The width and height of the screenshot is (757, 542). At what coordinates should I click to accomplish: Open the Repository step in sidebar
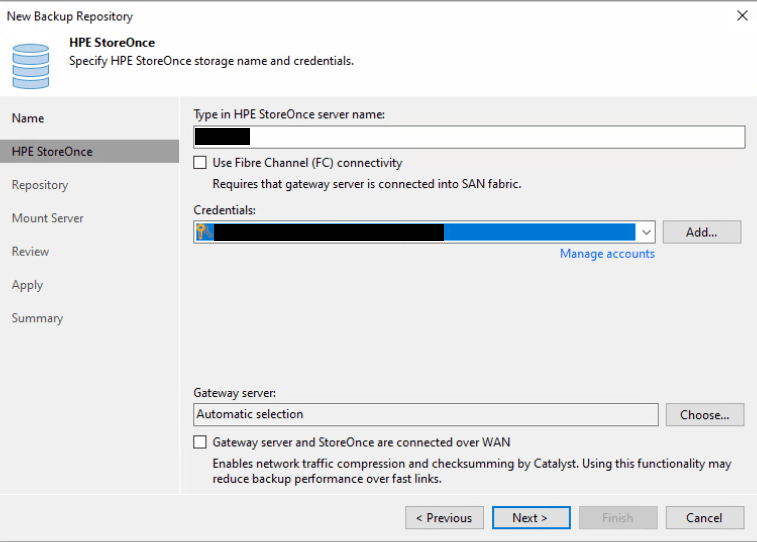40,185
